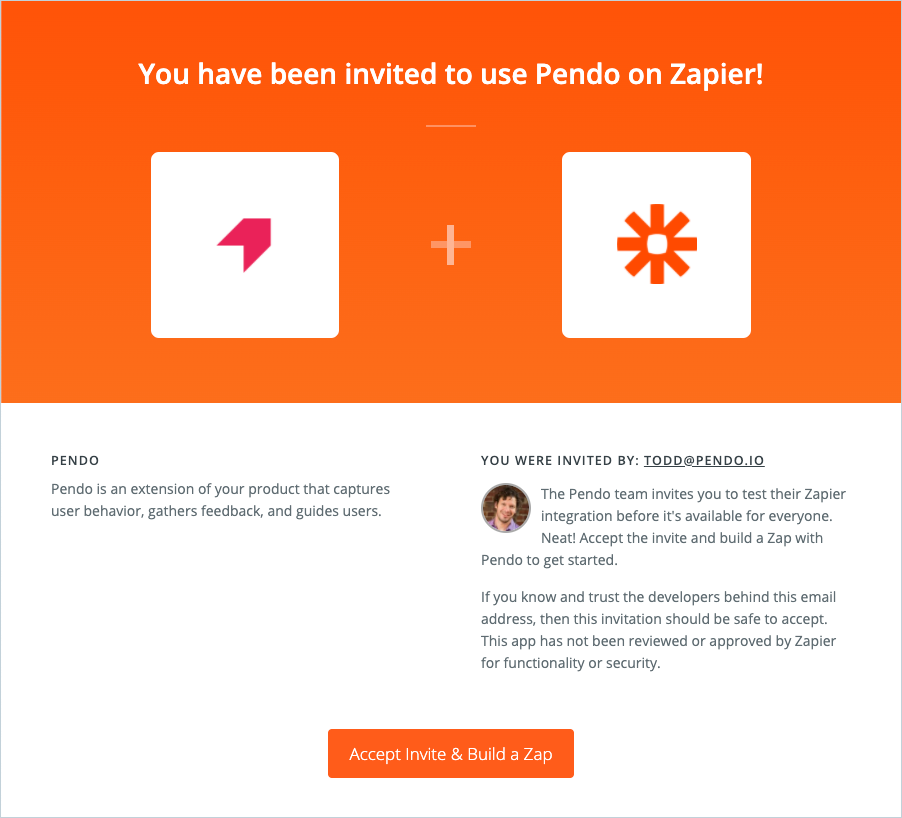Click the PENDO section heading
This screenshot has height=818, width=902.
click(75, 460)
